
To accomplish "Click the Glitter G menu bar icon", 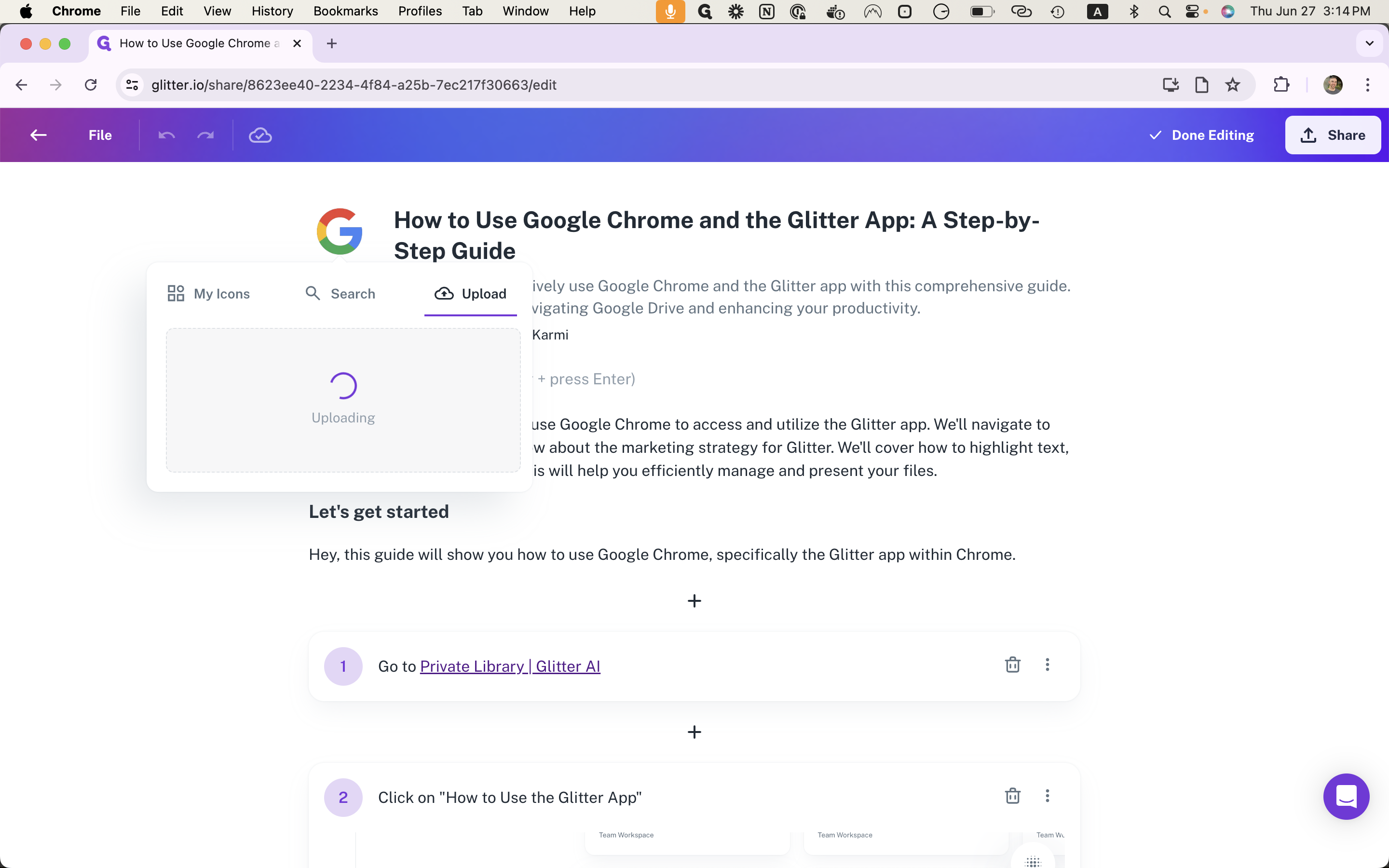I will (x=705, y=11).
